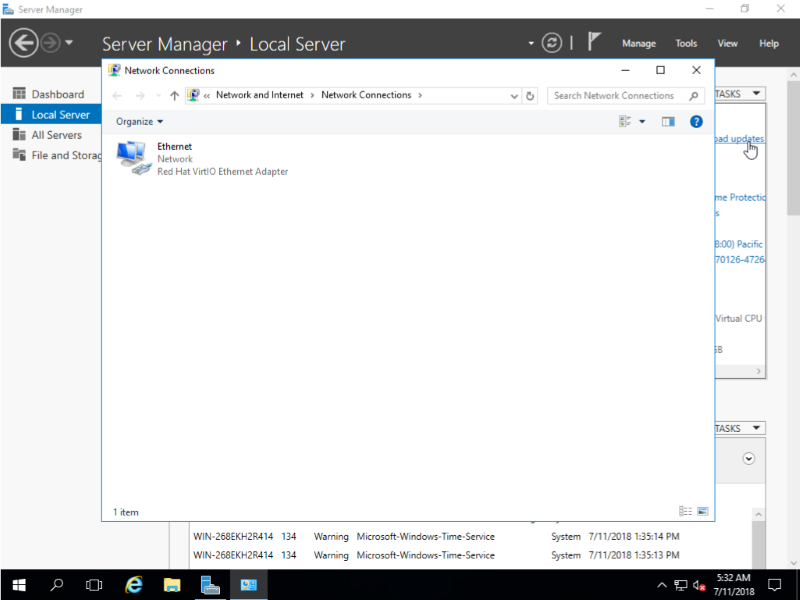Viewport: 800px width, 600px height.
Task: Show hidden system tray icons
Action: (662, 585)
